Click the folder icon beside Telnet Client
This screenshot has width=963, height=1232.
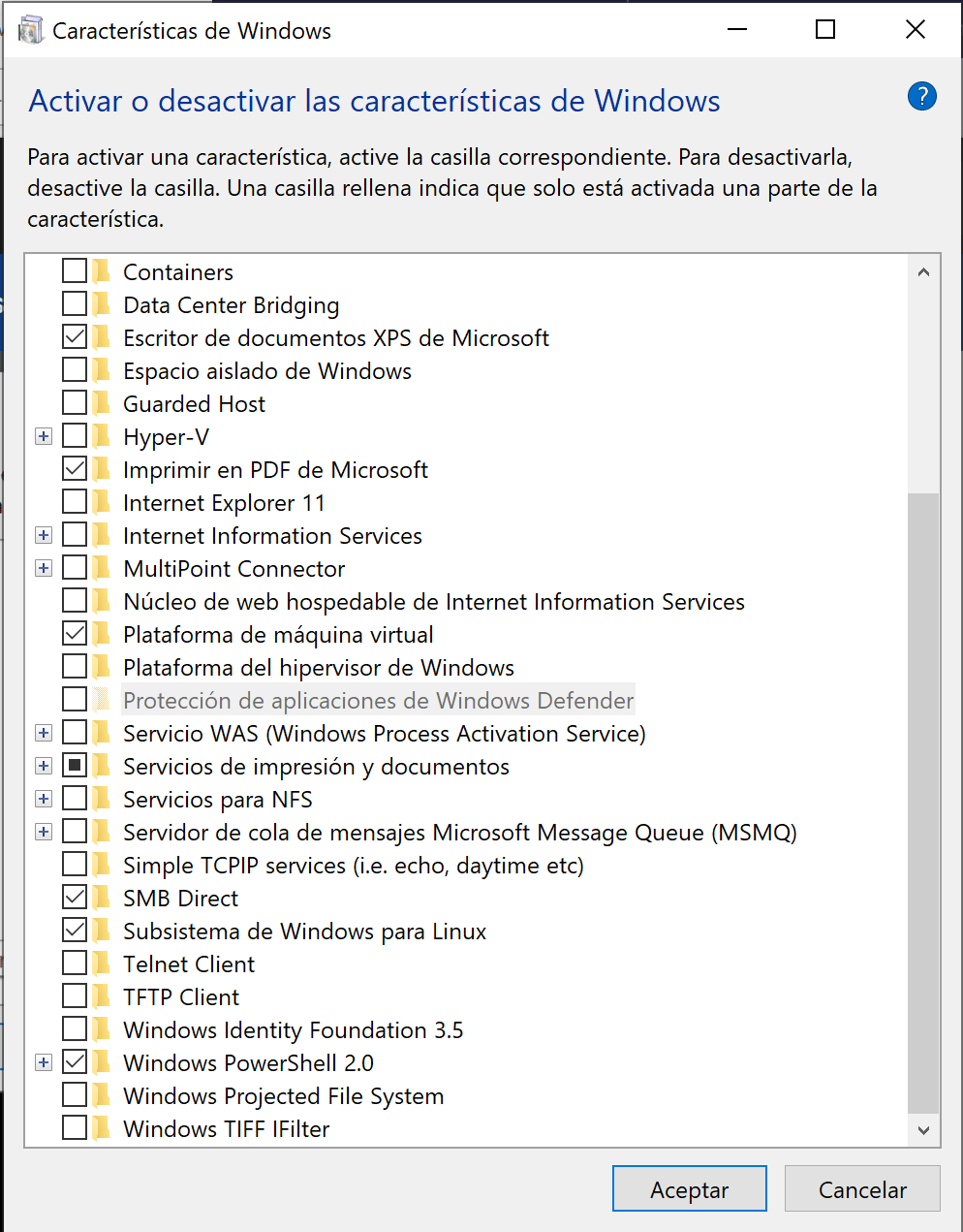pyautogui.click(x=102, y=963)
